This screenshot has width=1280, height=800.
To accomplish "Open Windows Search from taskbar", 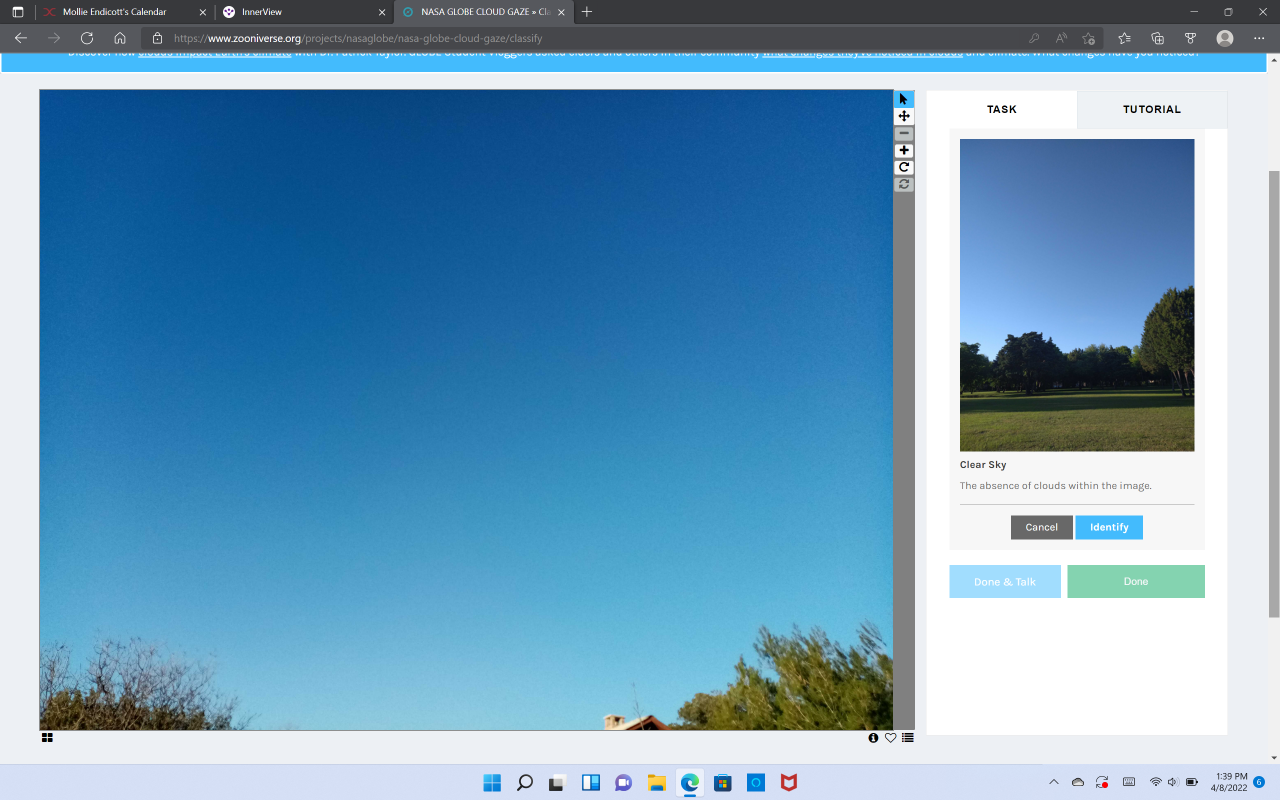I will pyautogui.click(x=525, y=782).
